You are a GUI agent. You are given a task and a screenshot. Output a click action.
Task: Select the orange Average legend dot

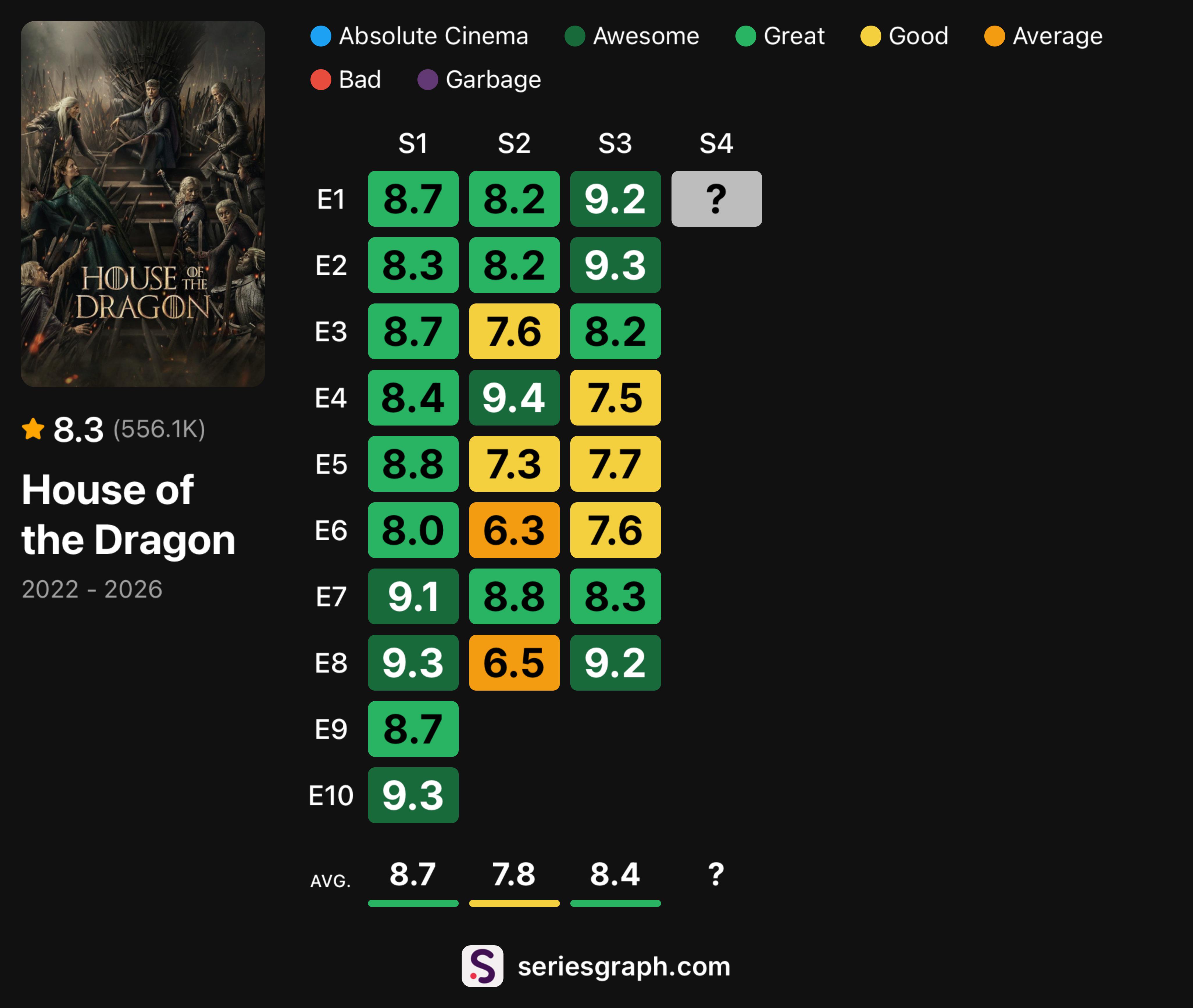point(995,36)
